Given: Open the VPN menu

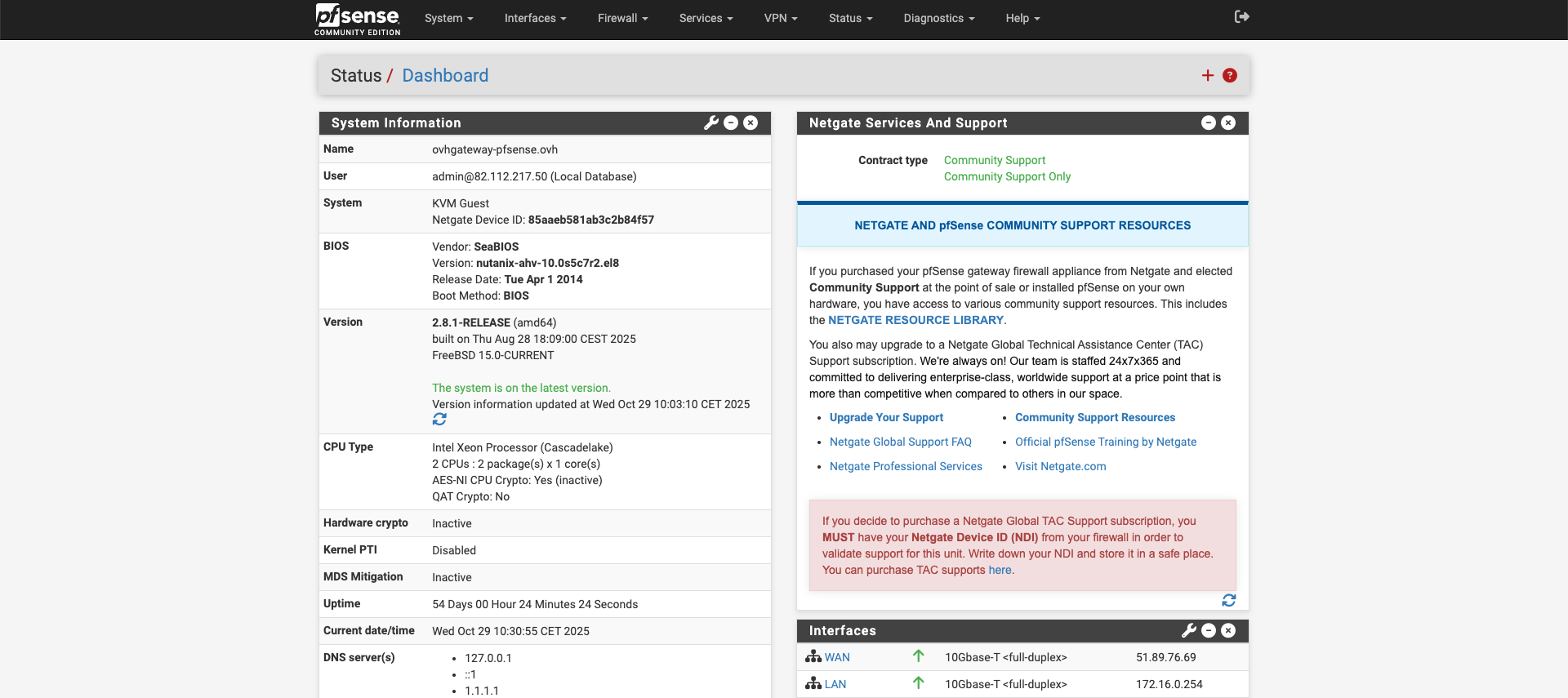Looking at the screenshot, I should [780, 18].
